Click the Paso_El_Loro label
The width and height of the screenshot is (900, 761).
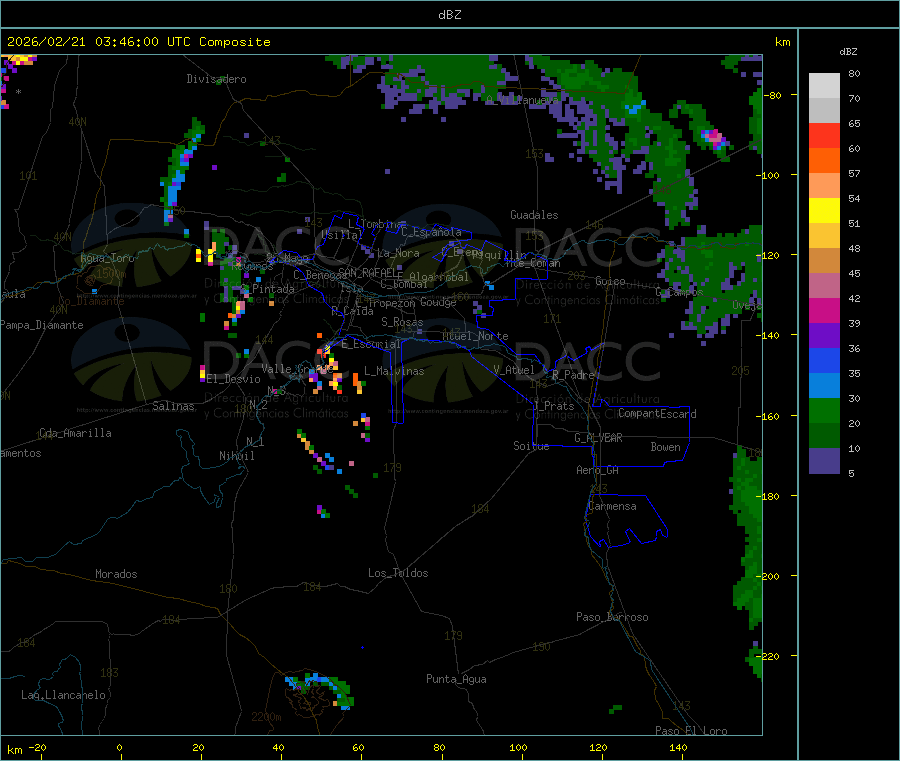[x=691, y=731]
